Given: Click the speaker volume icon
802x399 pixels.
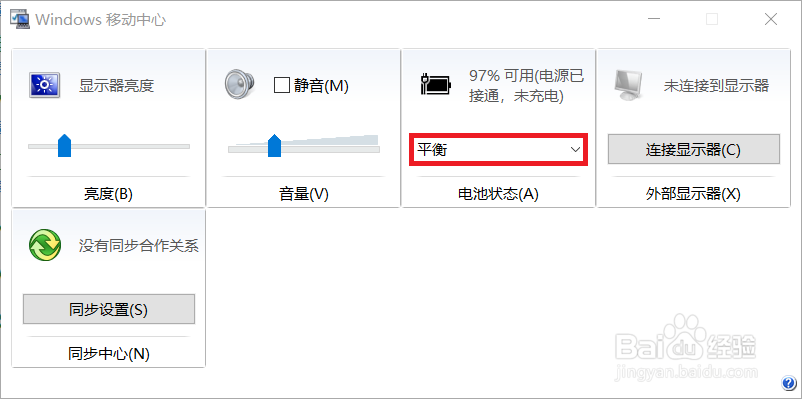Looking at the screenshot, I should pos(239,84).
